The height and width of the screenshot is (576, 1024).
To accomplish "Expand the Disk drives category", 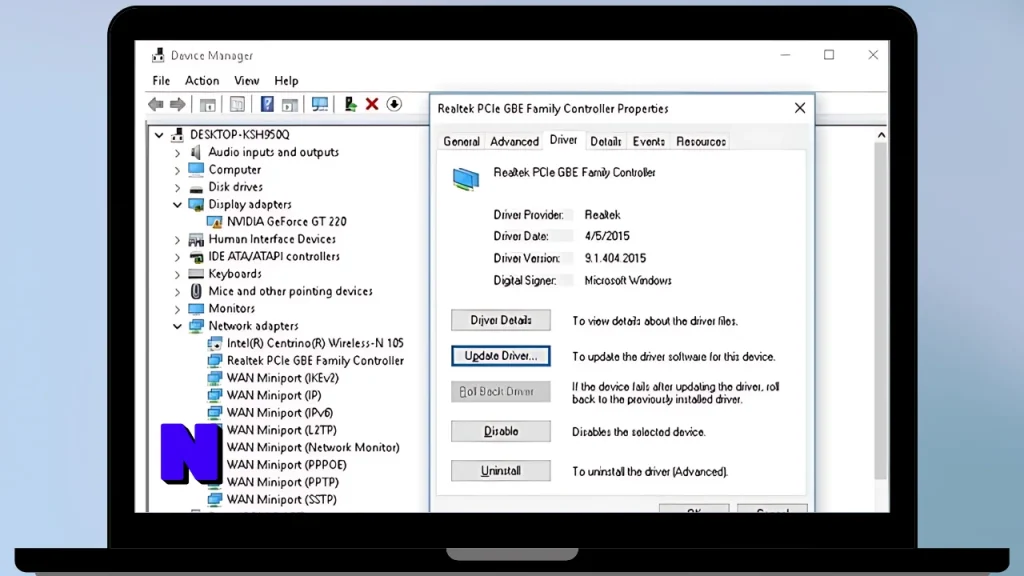I will [177, 187].
